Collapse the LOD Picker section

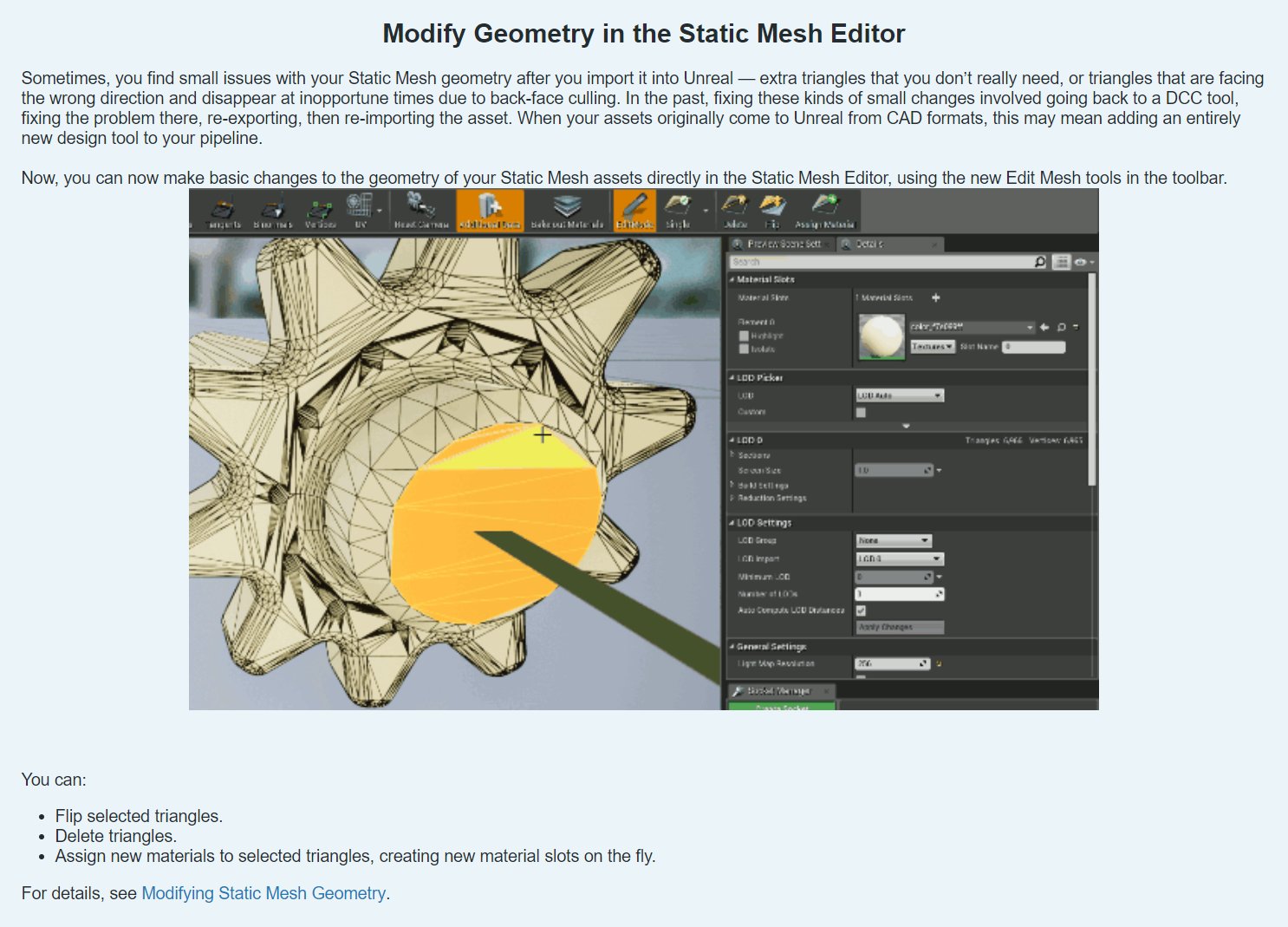tap(732, 378)
